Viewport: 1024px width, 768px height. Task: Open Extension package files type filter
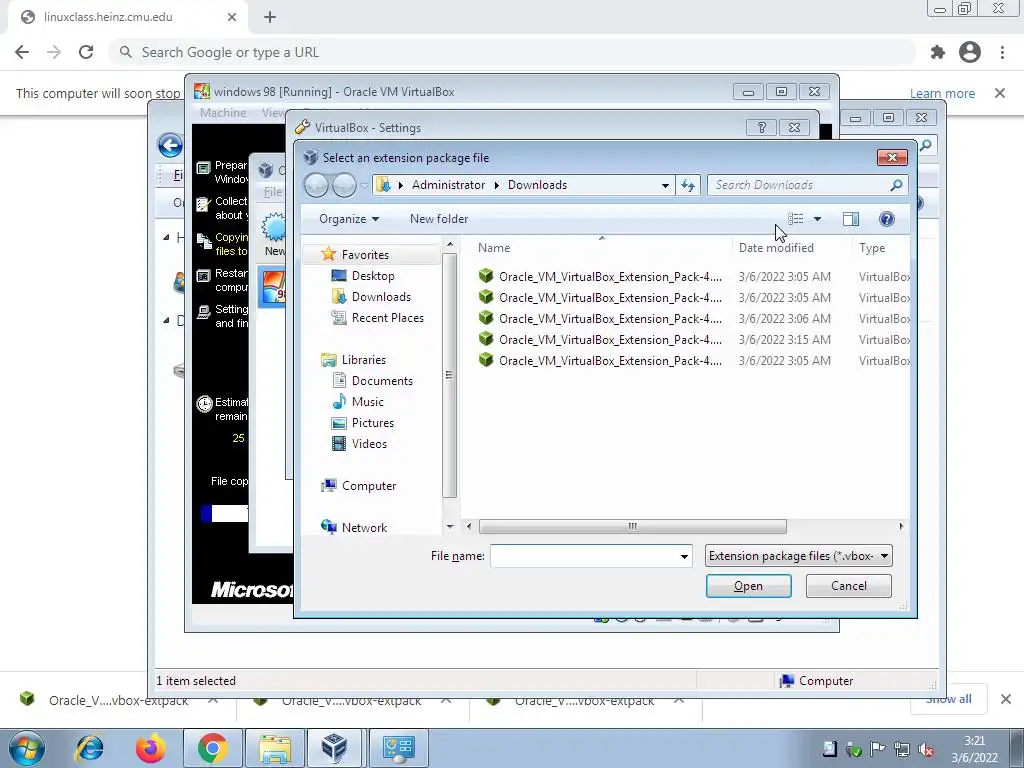click(x=799, y=556)
